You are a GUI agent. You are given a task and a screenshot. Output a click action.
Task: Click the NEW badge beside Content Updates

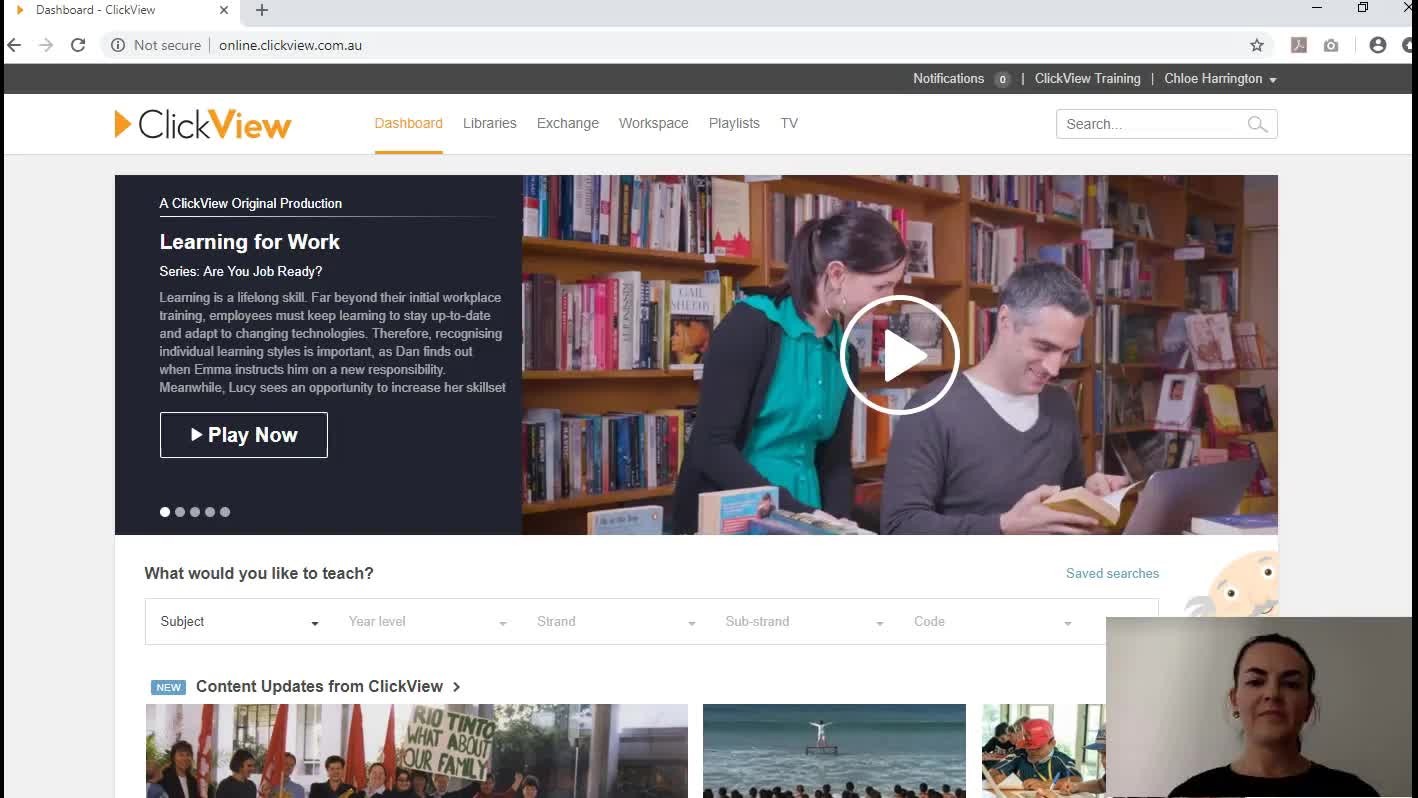pos(169,688)
